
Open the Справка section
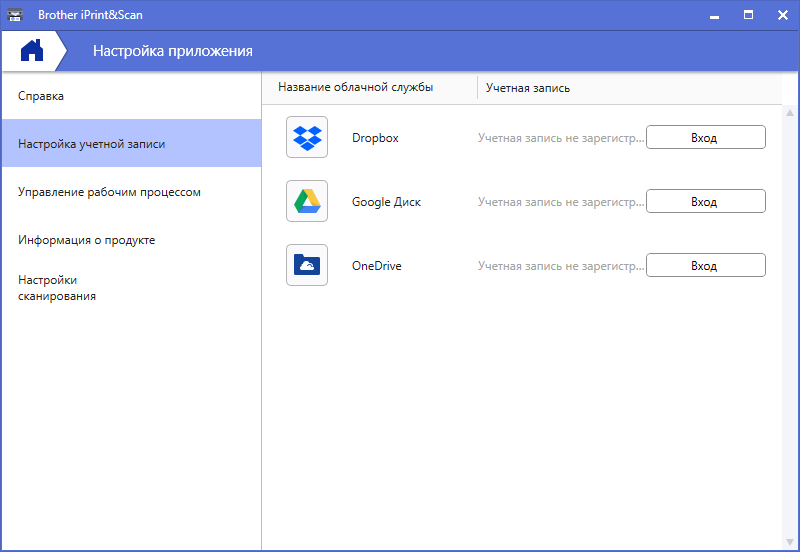coord(41,96)
